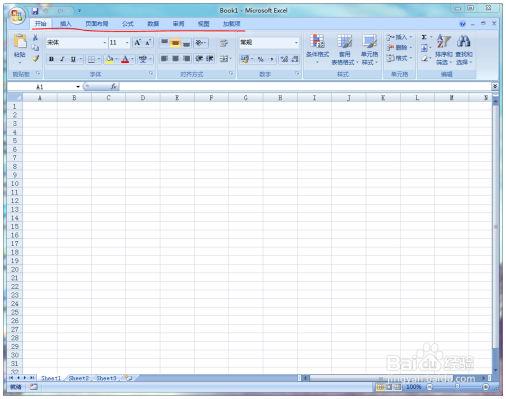Screen dimensions: 506x399
Task: Click the insert function fx button
Action: click(114, 87)
